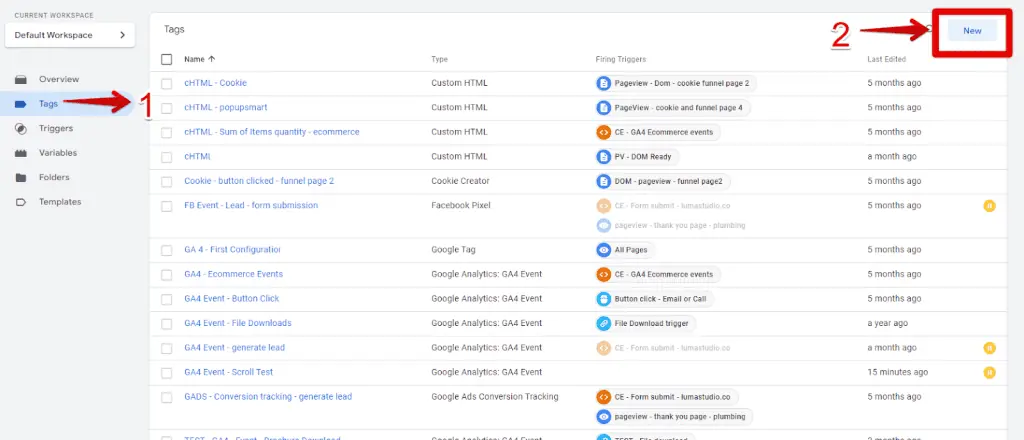Click the All Pages eye trigger icon

click(x=603, y=250)
